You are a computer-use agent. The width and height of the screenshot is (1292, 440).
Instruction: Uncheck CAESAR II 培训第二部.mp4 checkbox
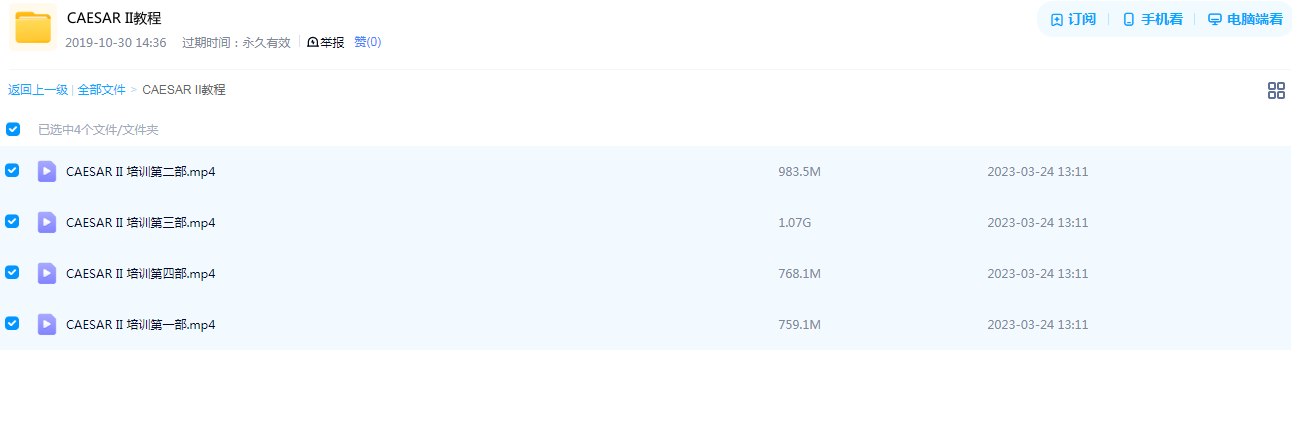coord(12,170)
